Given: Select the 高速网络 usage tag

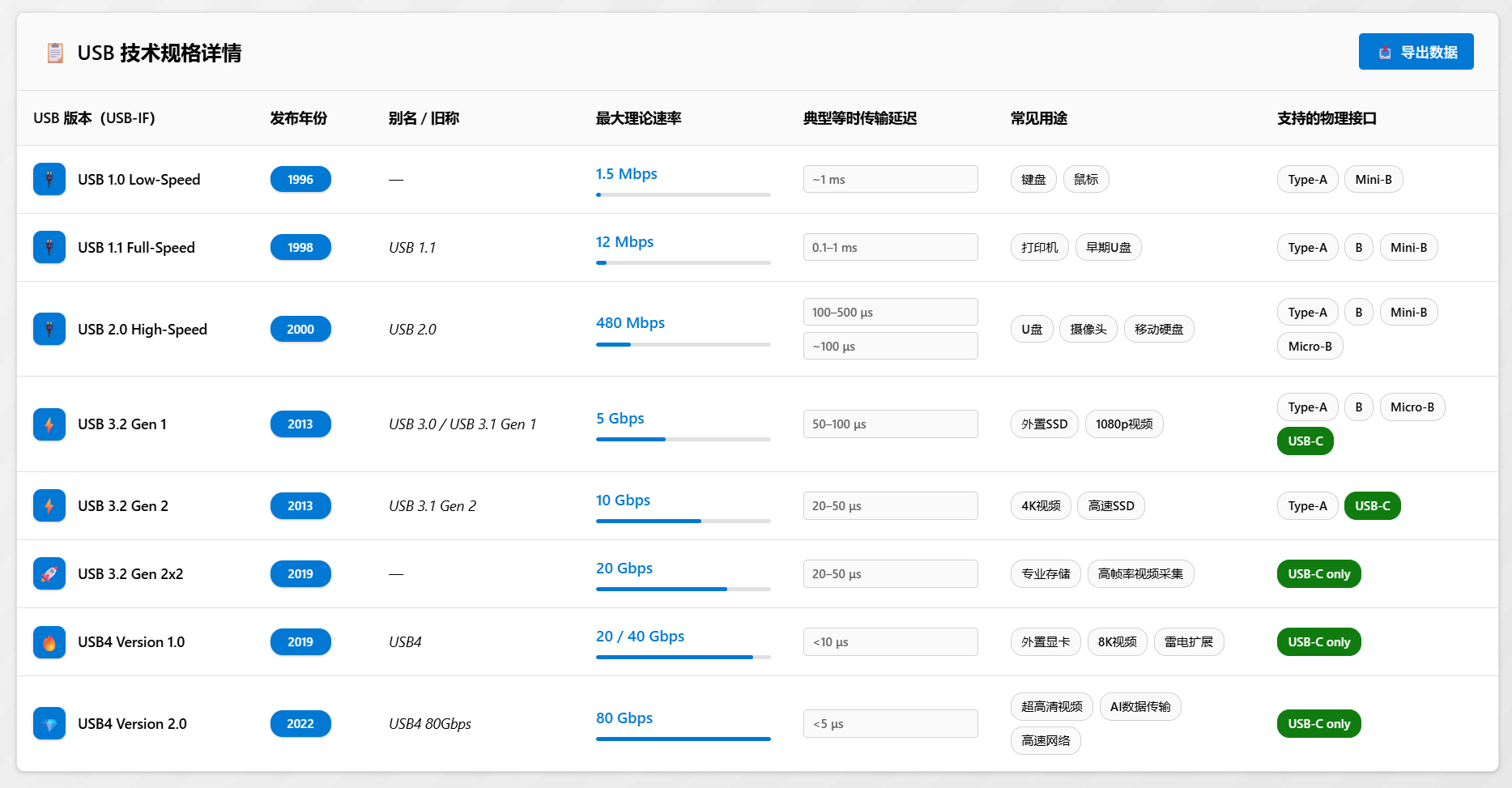Looking at the screenshot, I should coord(1046,740).
